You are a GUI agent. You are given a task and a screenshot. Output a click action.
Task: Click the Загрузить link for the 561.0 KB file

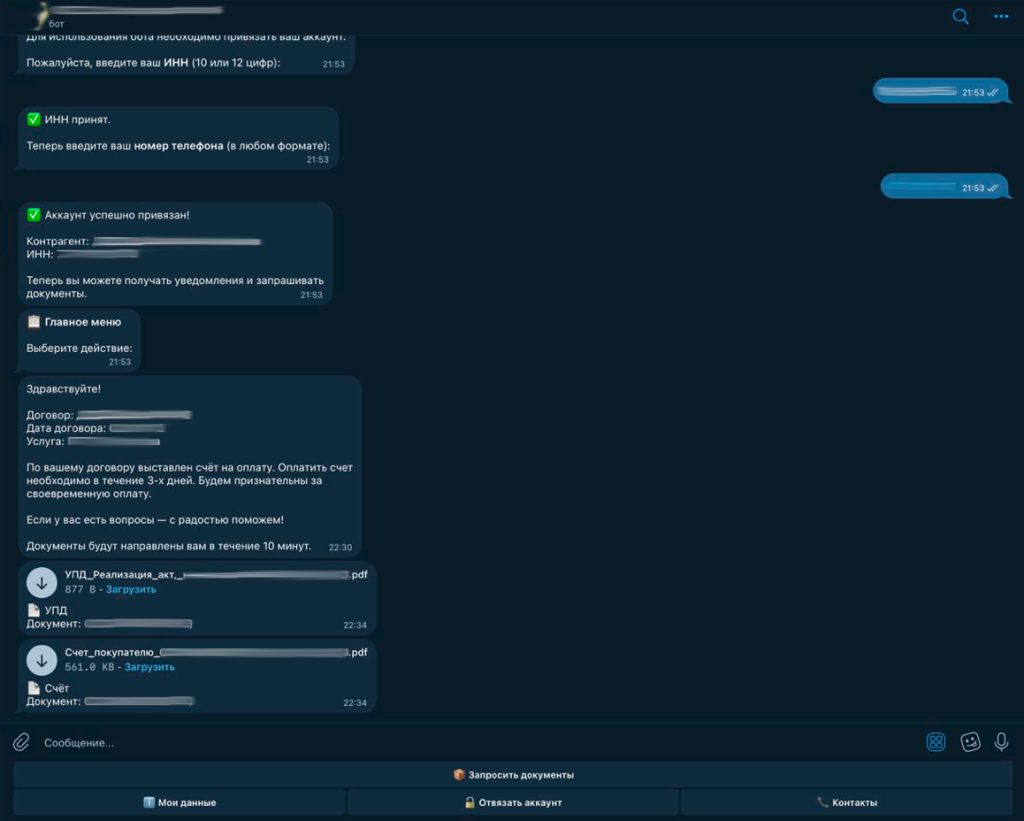click(x=149, y=667)
